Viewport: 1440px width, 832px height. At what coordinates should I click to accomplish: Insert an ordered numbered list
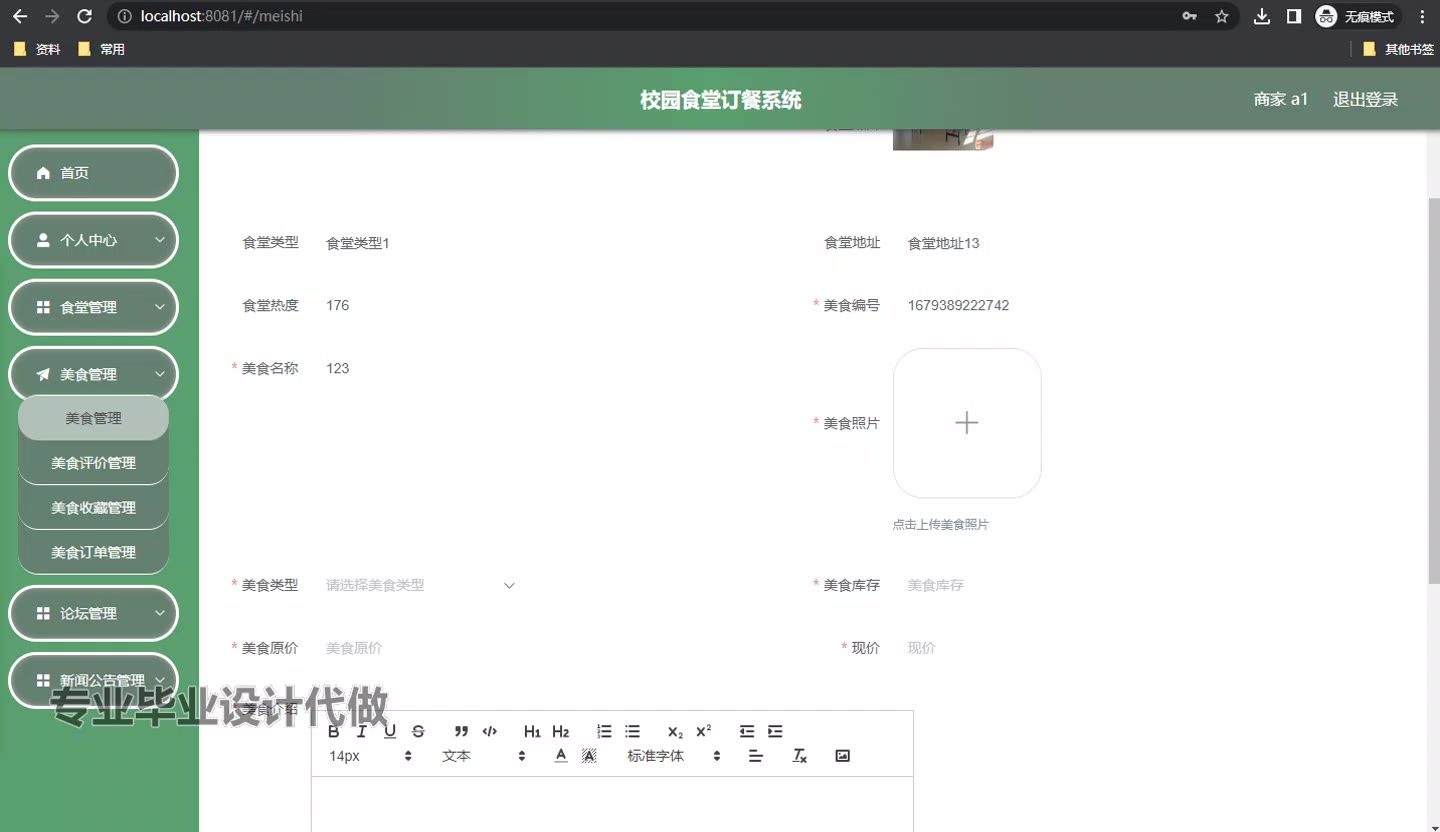pos(604,731)
